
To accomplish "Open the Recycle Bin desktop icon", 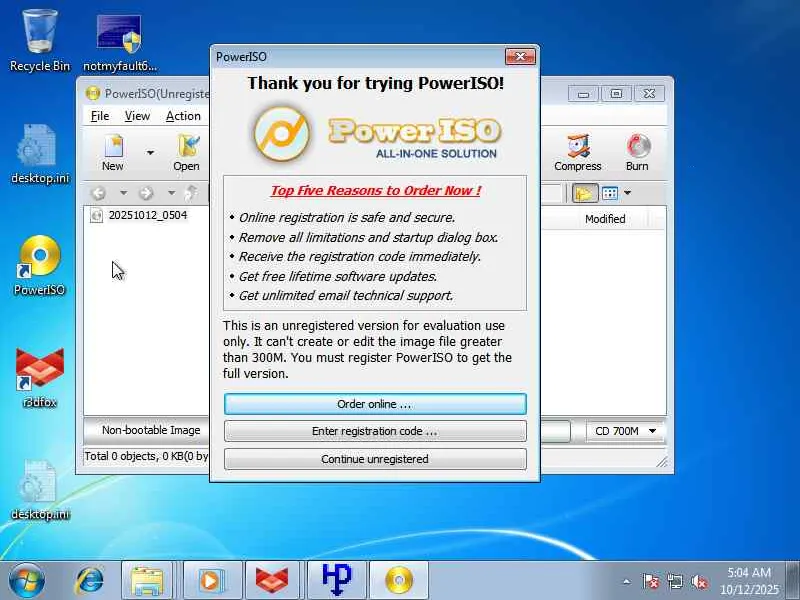I will (x=40, y=41).
